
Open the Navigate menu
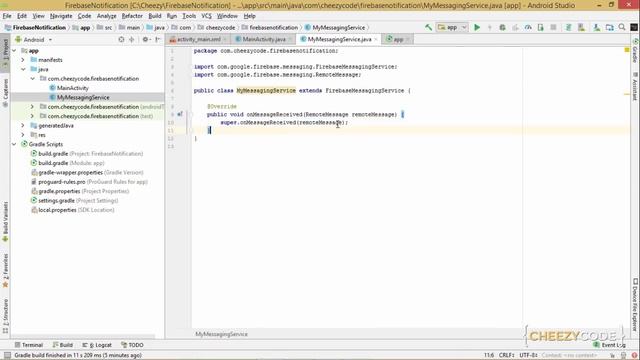(x=61, y=16)
